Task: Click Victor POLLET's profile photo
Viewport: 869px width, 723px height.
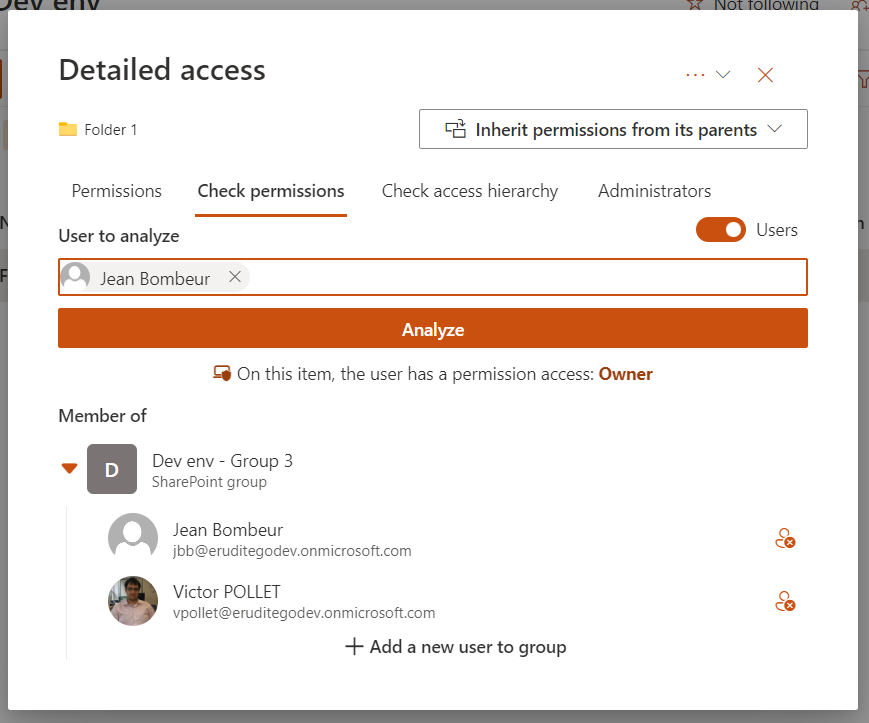Action: (x=132, y=600)
